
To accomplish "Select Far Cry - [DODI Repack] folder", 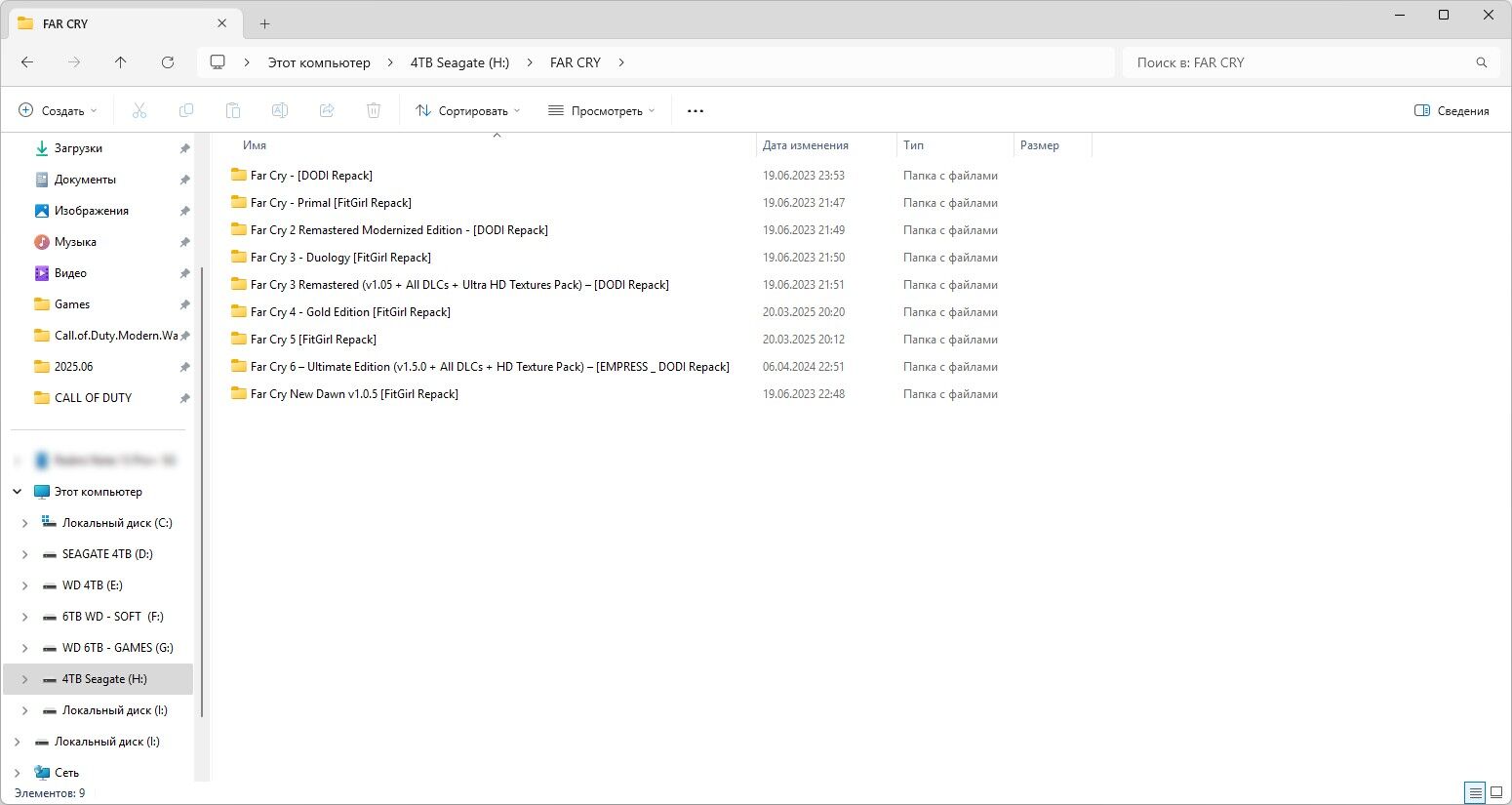I will pos(311,176).
